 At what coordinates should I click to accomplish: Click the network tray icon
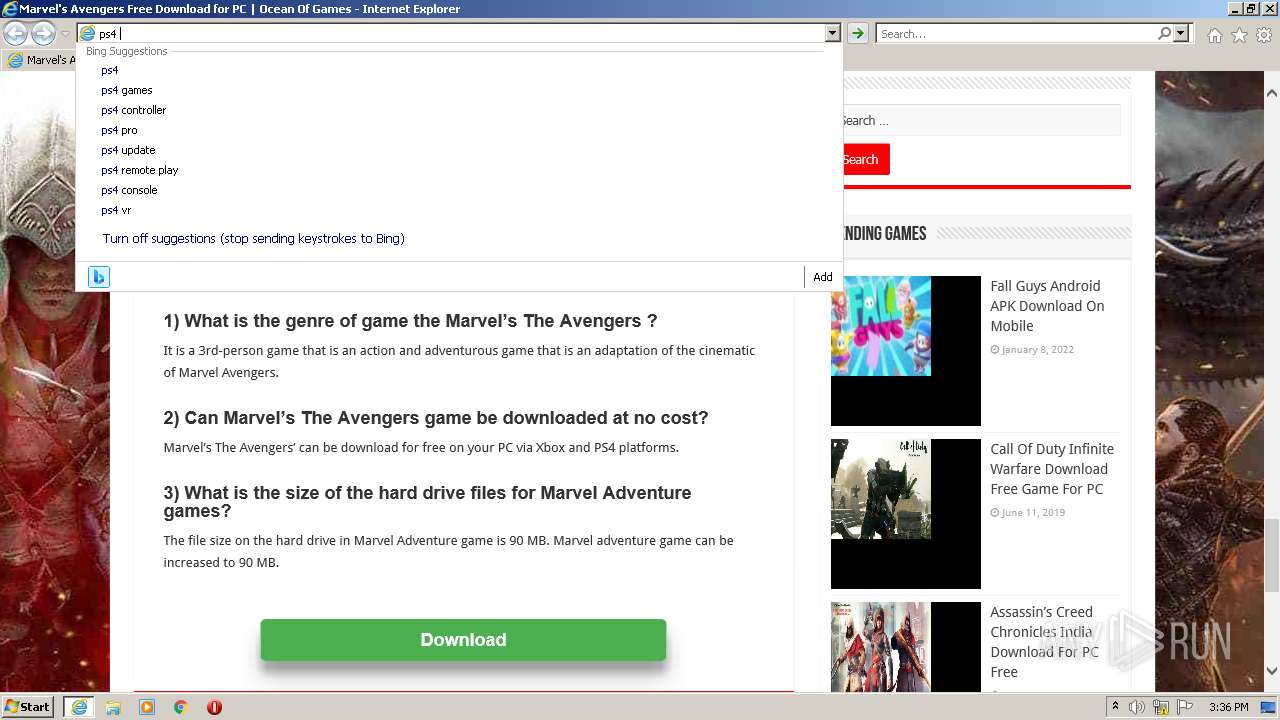(1160, 707)
